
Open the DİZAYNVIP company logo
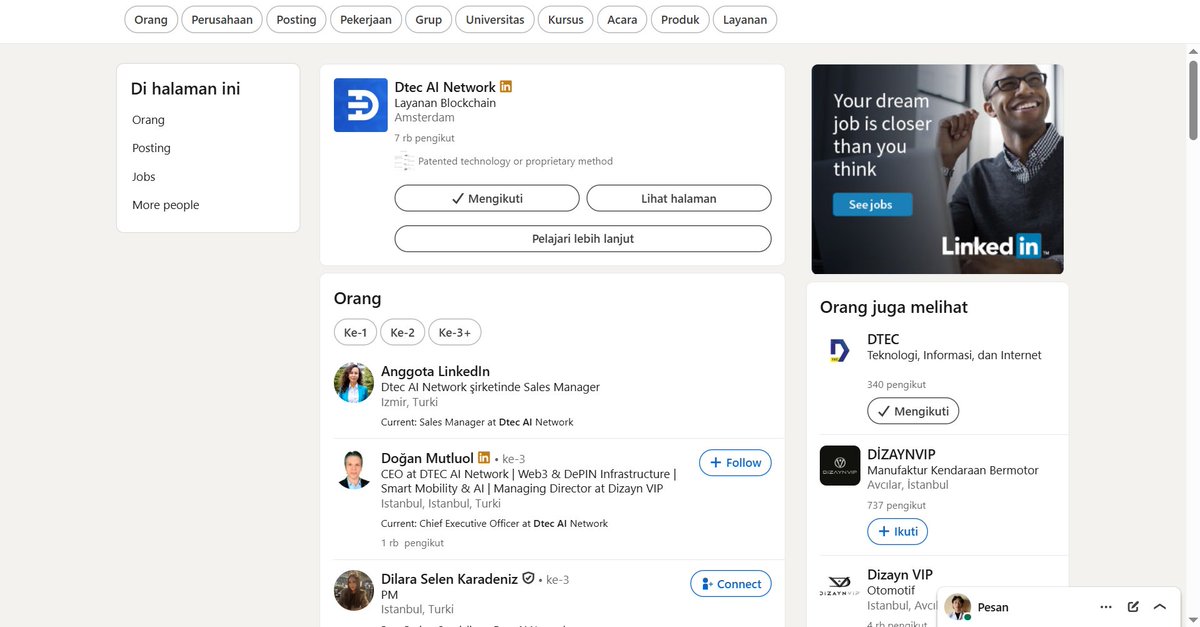coord(840,465)
